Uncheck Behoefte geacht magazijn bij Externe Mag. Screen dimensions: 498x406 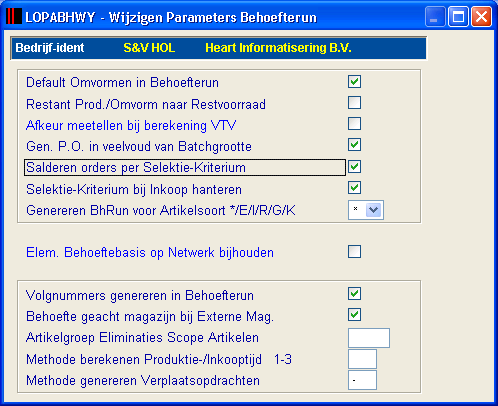(x=354, y=315)
